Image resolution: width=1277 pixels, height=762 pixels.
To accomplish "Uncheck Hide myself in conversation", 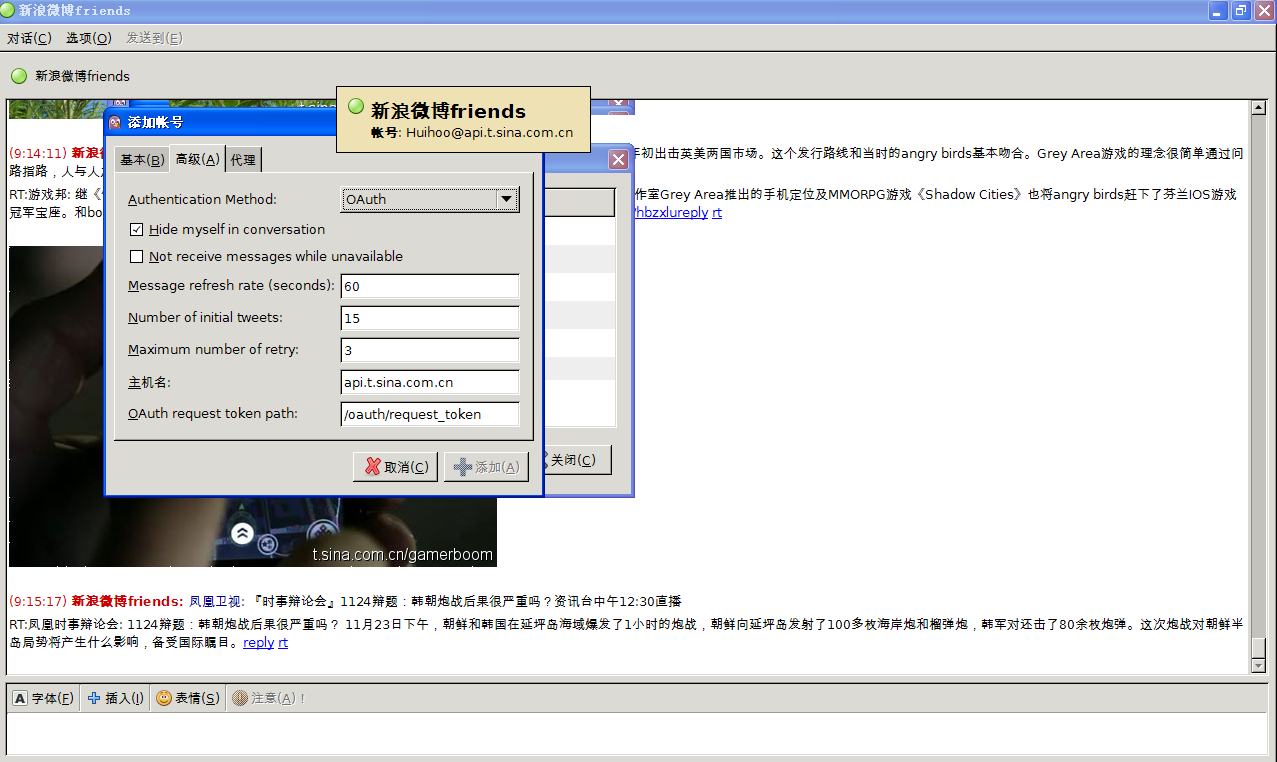I will pos(137,230).
